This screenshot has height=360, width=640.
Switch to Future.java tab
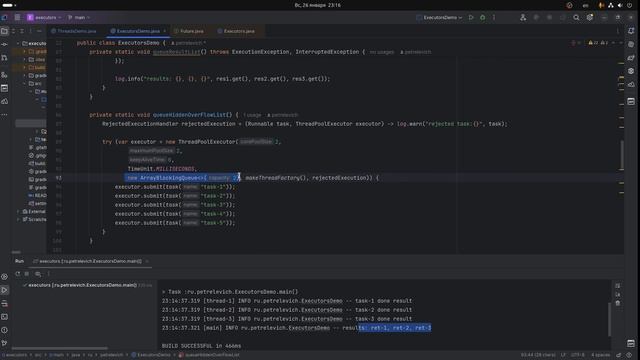[189, 31]
